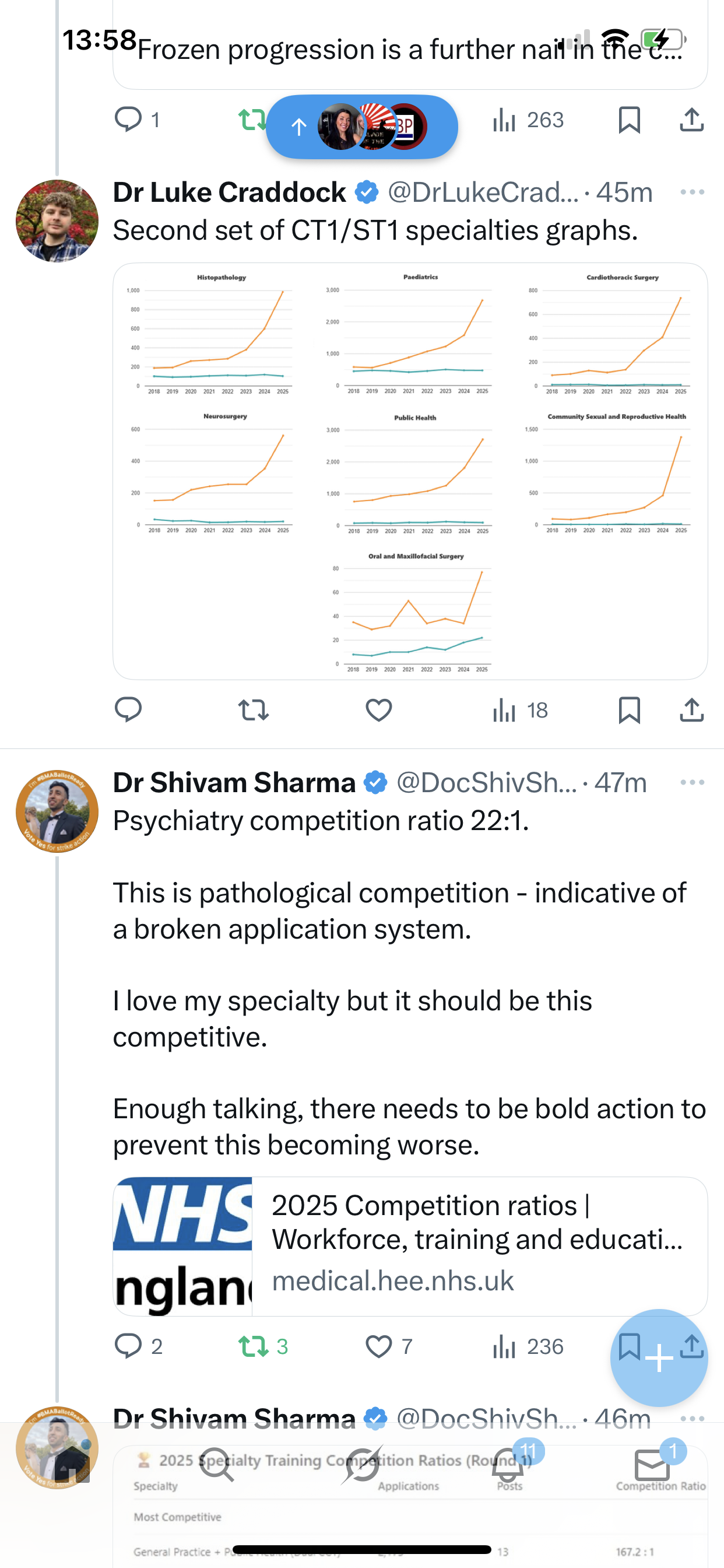Share Dr Luke Craddock's graphs post
This screenshot has width=724, height=1568.
coord(692,710)
